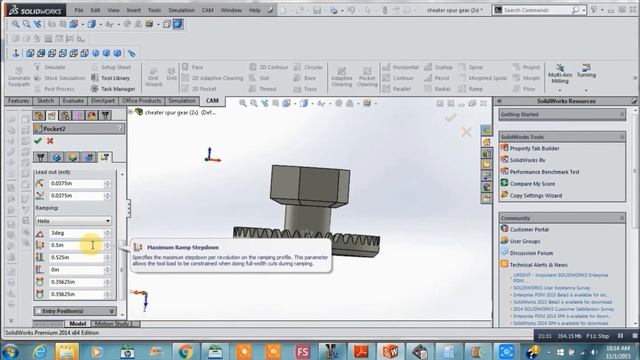Open the Drill Wizard

coord(153,77)
